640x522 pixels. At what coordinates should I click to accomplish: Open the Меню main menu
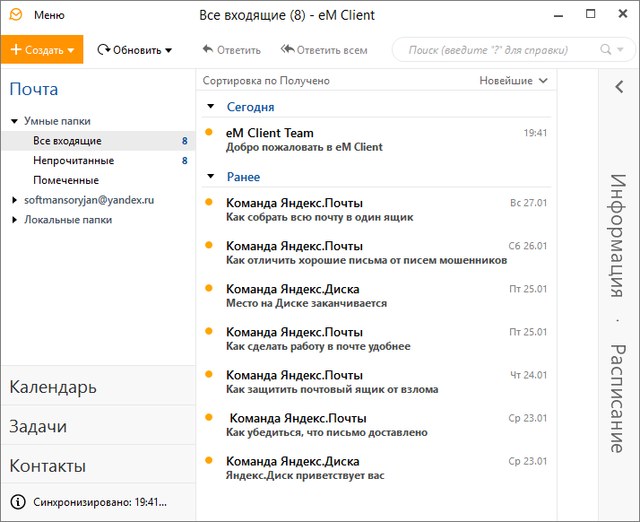pyautogui.click(x=48, y=15)
